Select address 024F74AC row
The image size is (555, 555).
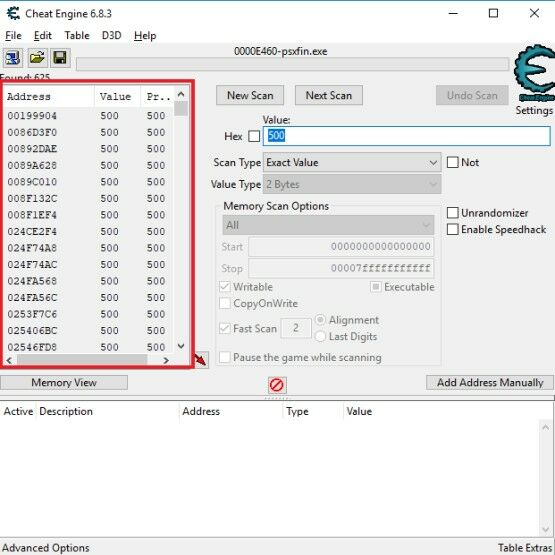pyautogui.click(x=88, y=265)
